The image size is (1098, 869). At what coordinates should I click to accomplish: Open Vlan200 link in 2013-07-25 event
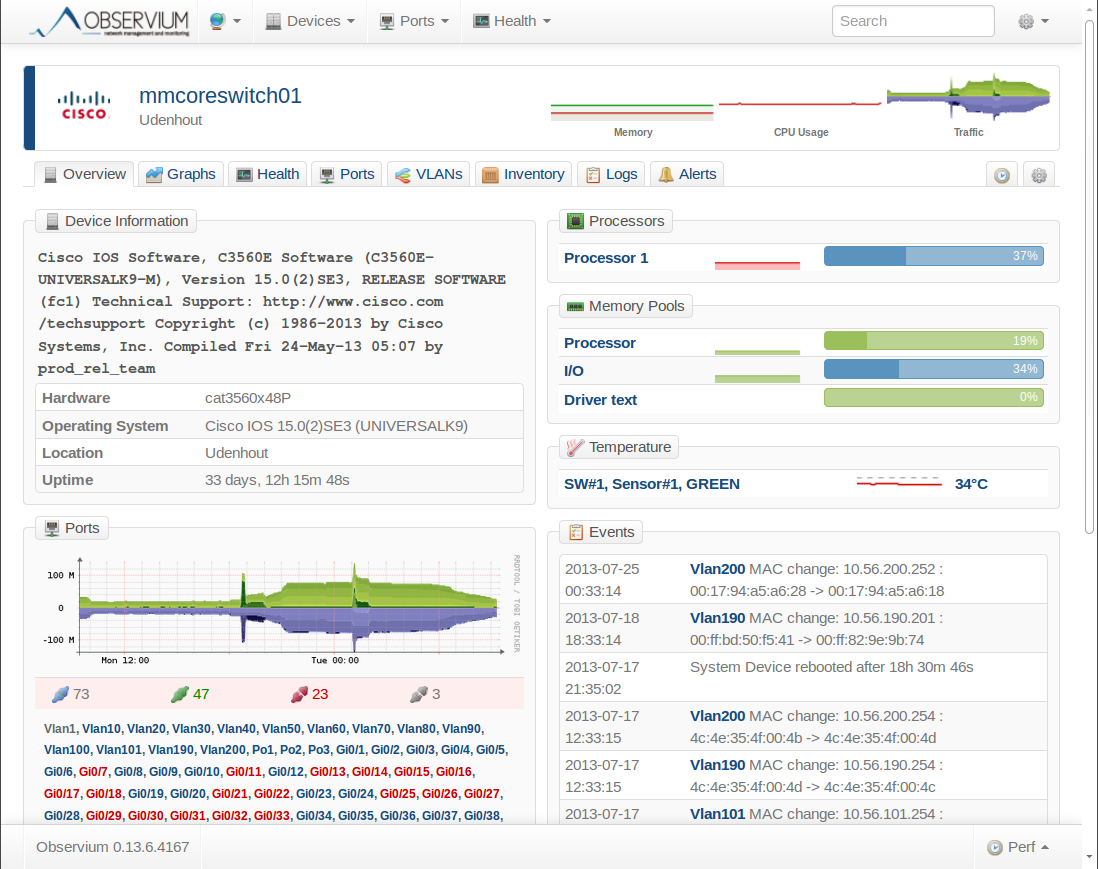click(x=718, y=569)
